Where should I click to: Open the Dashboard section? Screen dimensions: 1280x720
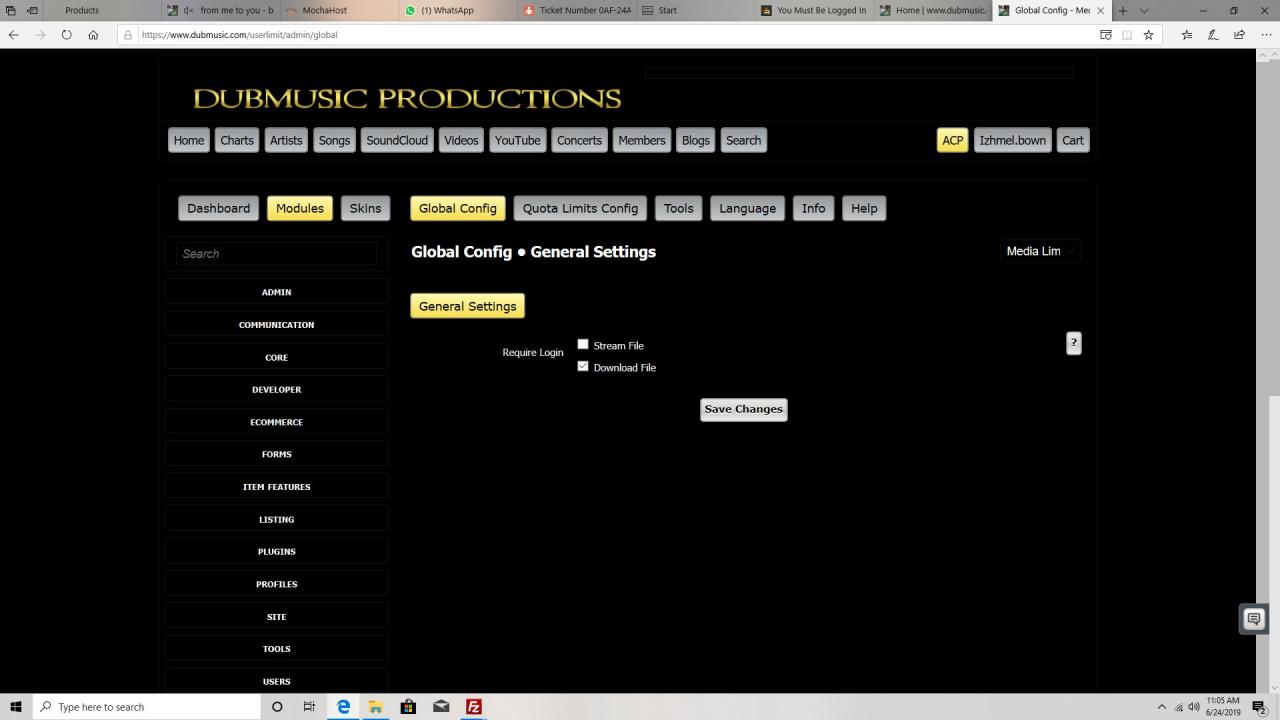pyautogui.click(x=218, y=208)
